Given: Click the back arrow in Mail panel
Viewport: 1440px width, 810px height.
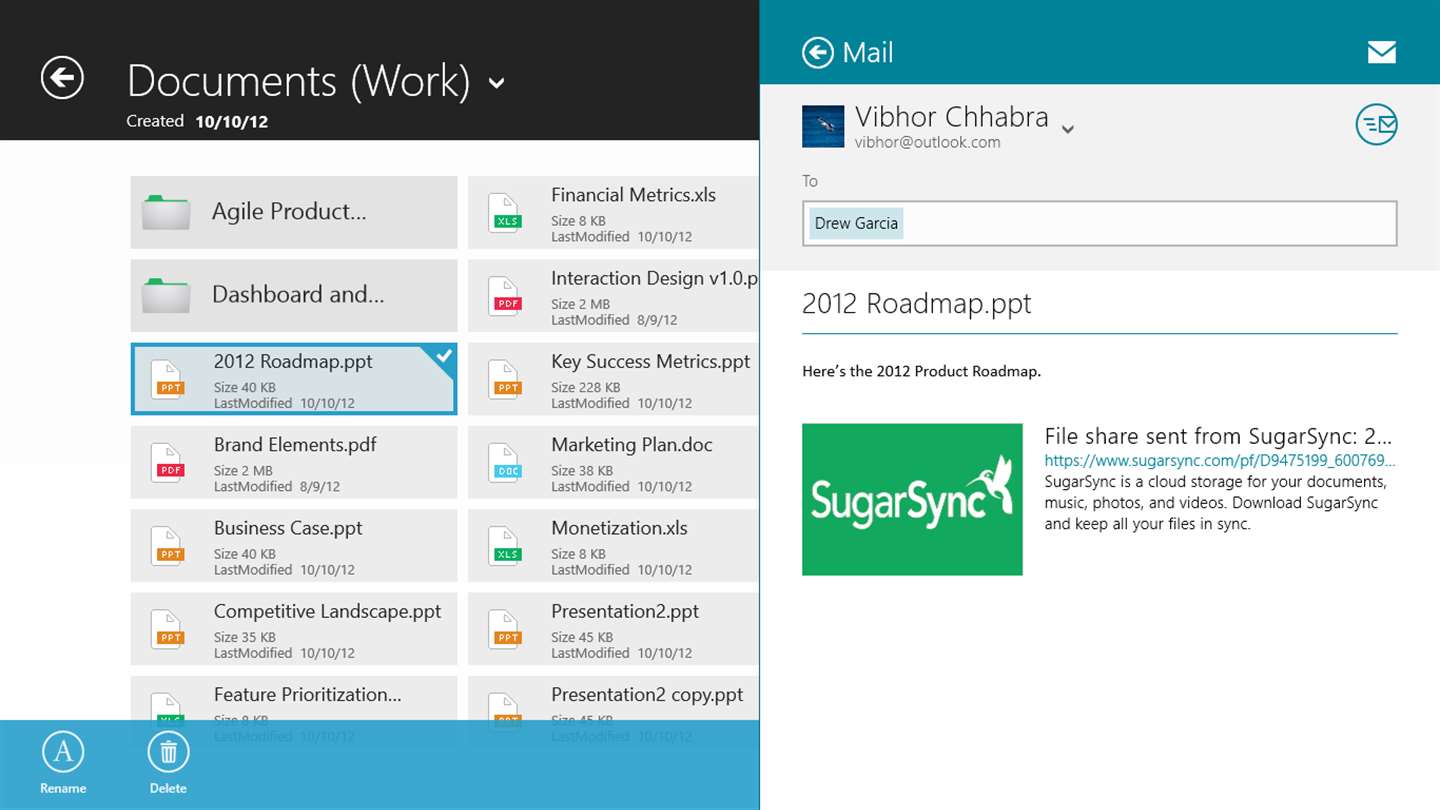Looking at the screenshot, I should (818, 53).
